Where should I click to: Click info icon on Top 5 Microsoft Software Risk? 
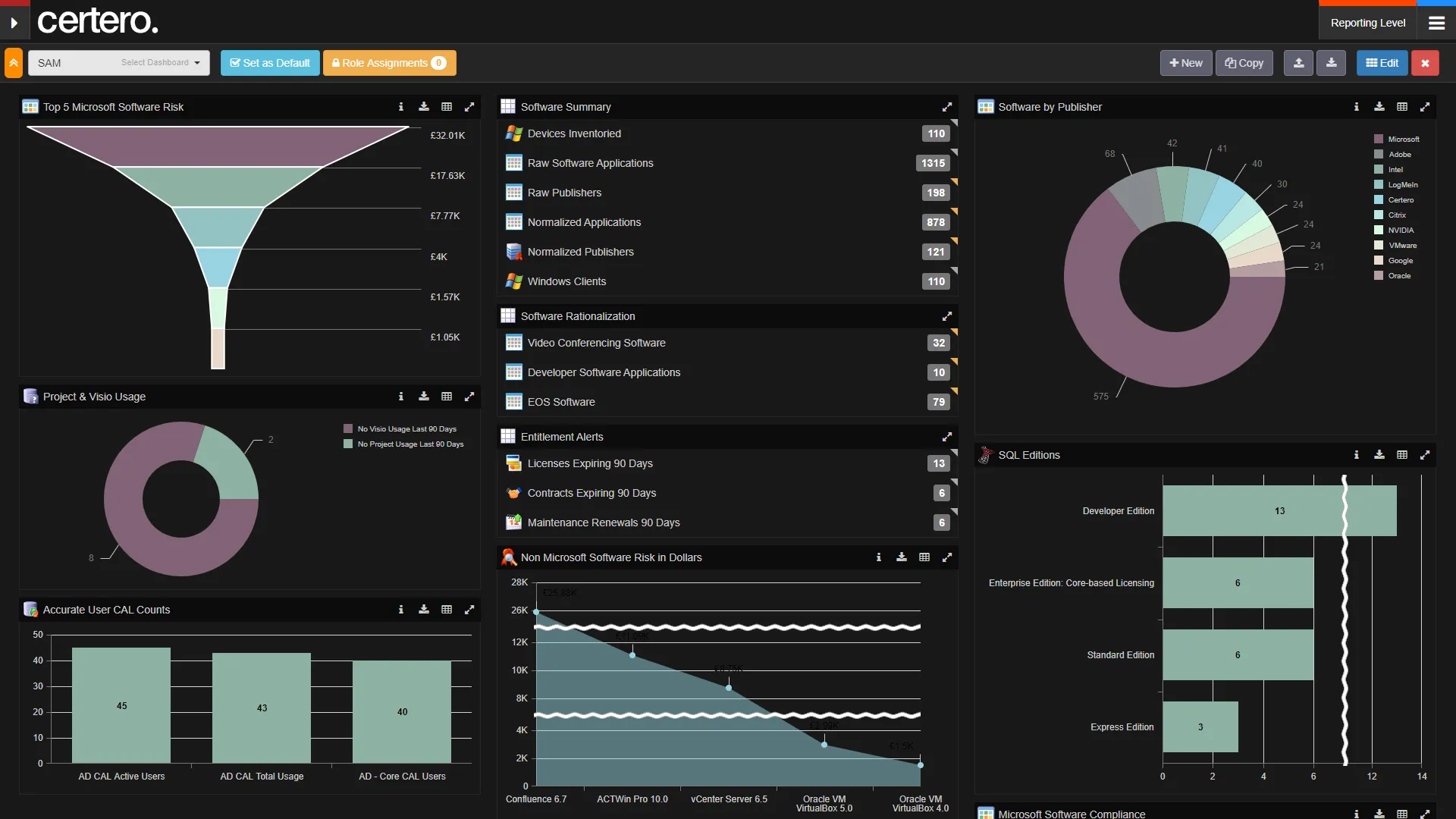pyautogui.click(x=401, y=107)
